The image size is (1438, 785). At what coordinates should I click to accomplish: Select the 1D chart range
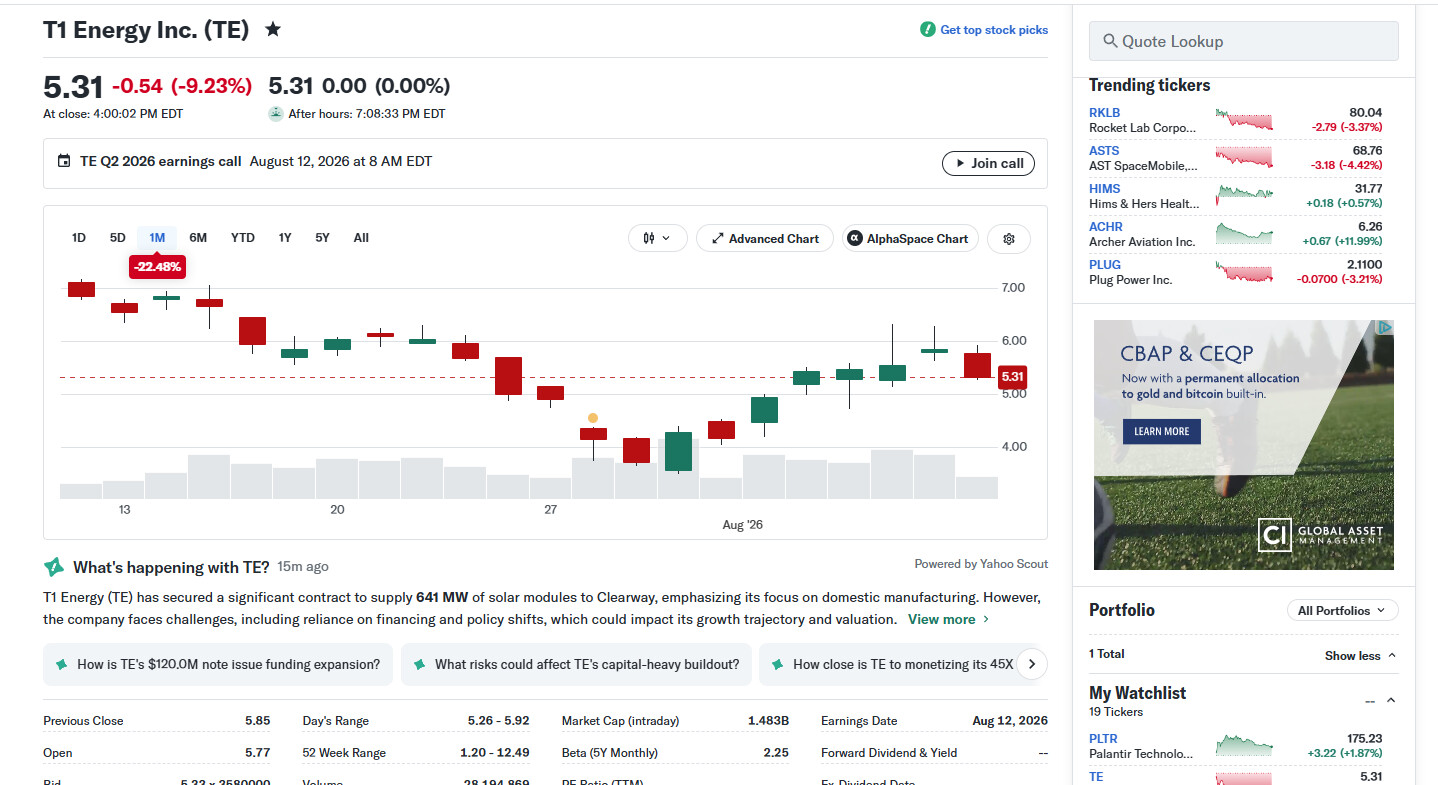click(79, 238)
